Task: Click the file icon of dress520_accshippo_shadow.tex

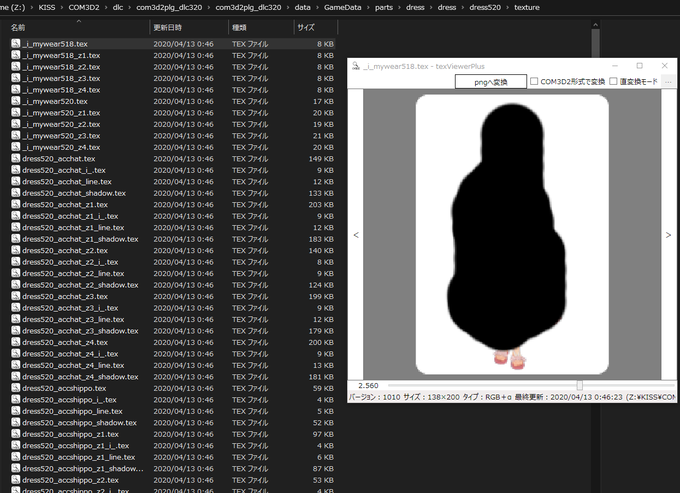Action: point(16,422)
